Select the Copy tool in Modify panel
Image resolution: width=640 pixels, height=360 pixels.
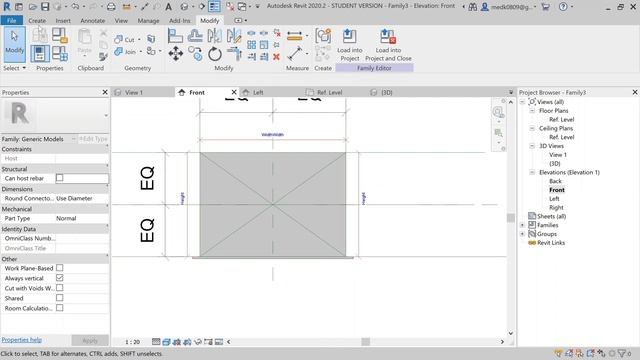(195, 53)
